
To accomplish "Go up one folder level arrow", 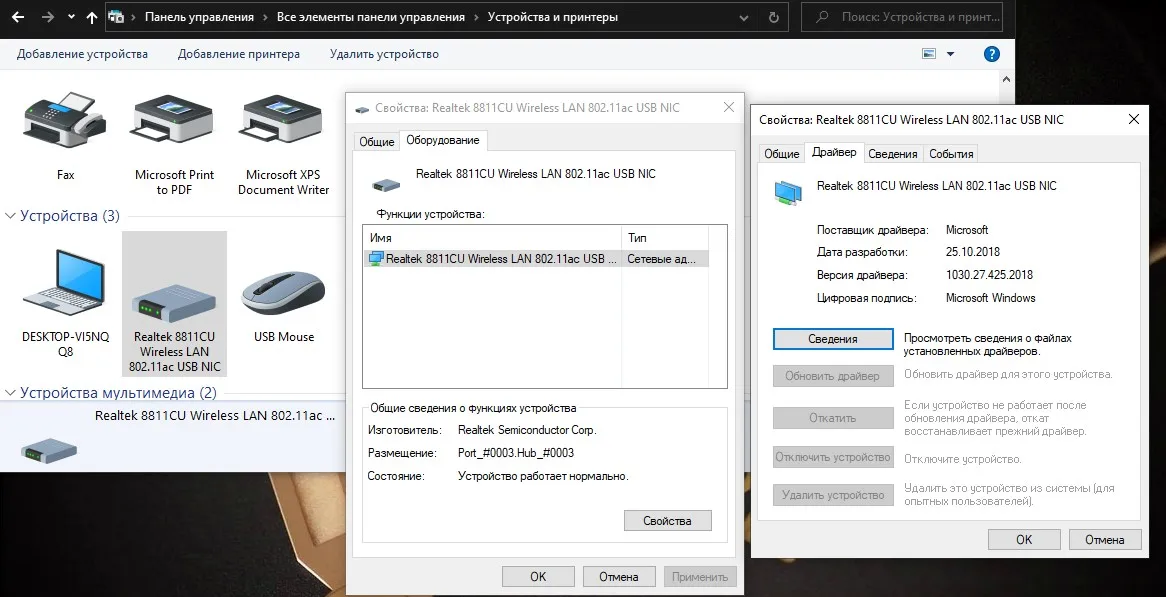I will (x=91, y=16).
